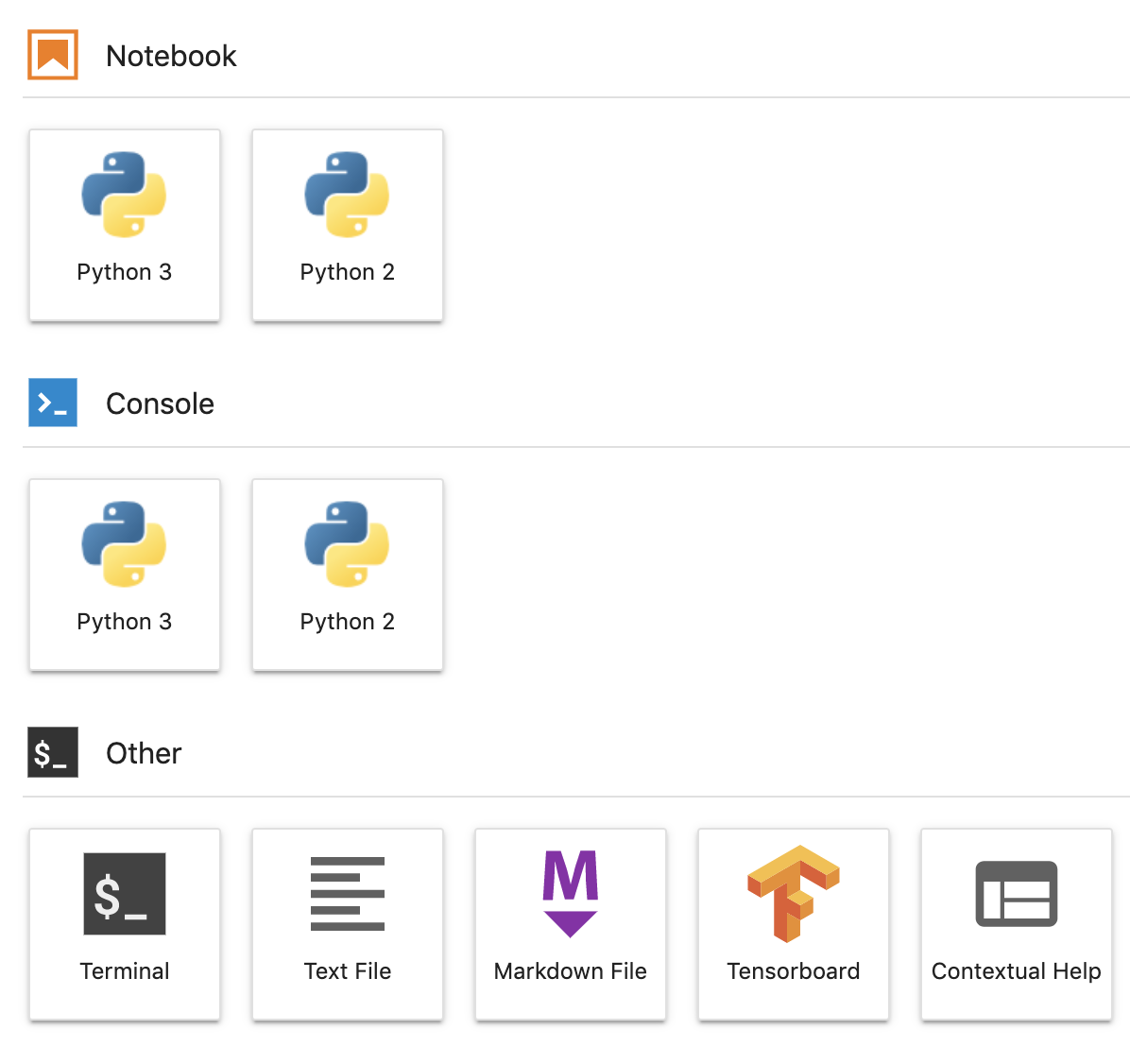Select the Console section heading text

click(x=160, y=404)
